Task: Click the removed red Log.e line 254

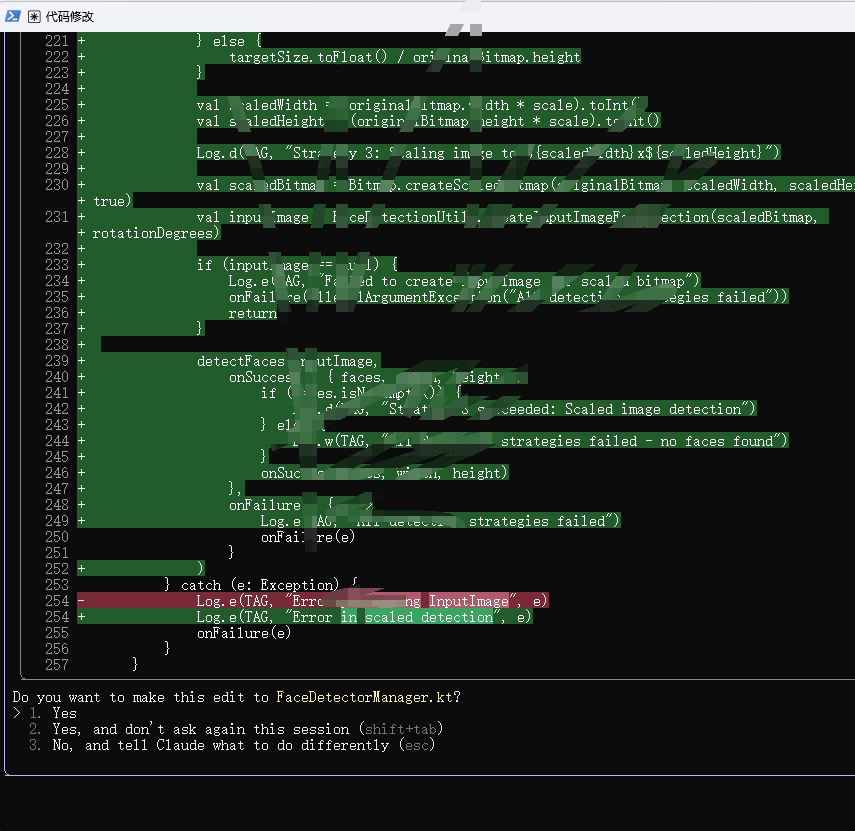Action: (312, 601)
